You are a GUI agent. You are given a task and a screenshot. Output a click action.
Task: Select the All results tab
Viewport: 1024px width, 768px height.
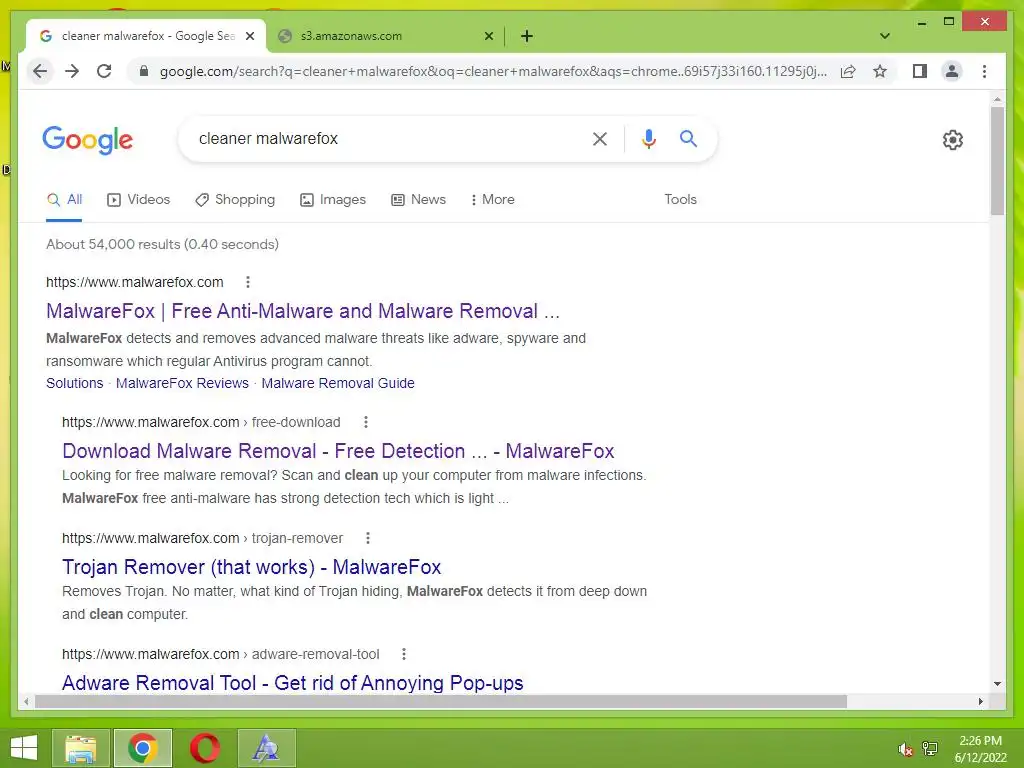[x=64, y=200]
